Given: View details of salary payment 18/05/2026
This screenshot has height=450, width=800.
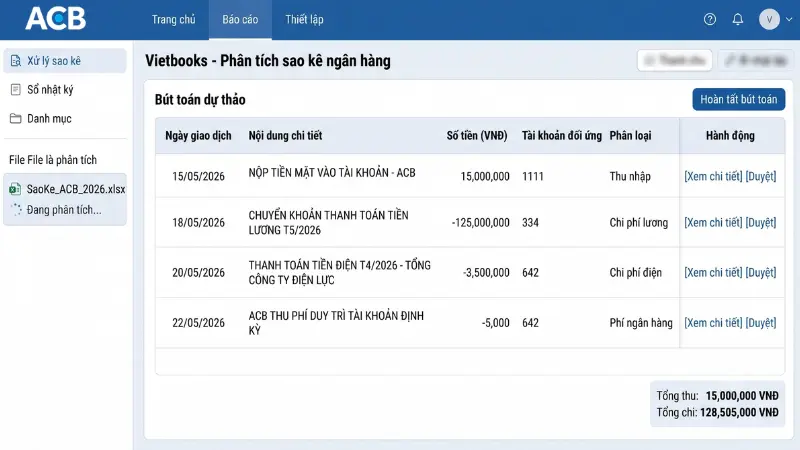Looking at the screenshot, I should click(713, 223).
